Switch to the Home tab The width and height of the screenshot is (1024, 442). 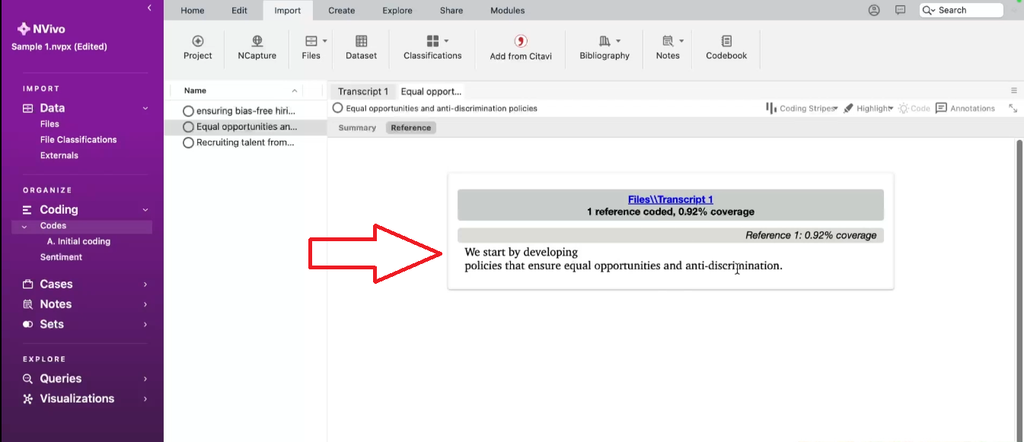coord(191,10)
